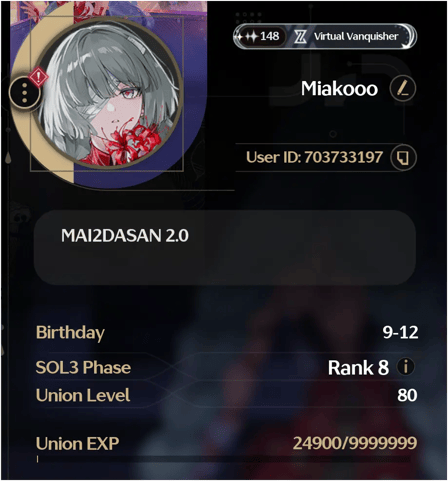
Task: Select the Birthday 9-12 value
Action: [x=400, y=332]
